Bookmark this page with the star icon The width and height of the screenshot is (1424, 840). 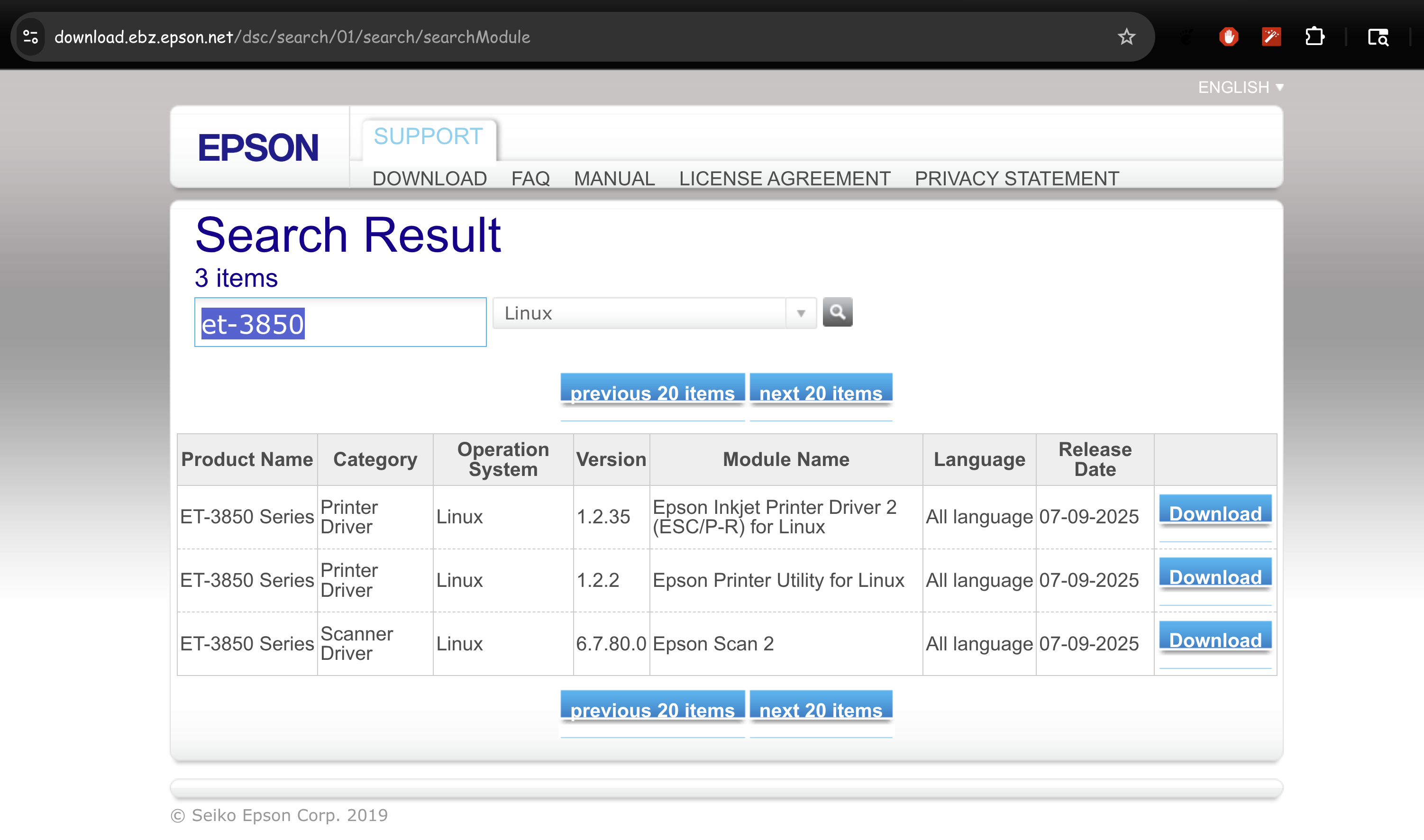coord(1126,37)
